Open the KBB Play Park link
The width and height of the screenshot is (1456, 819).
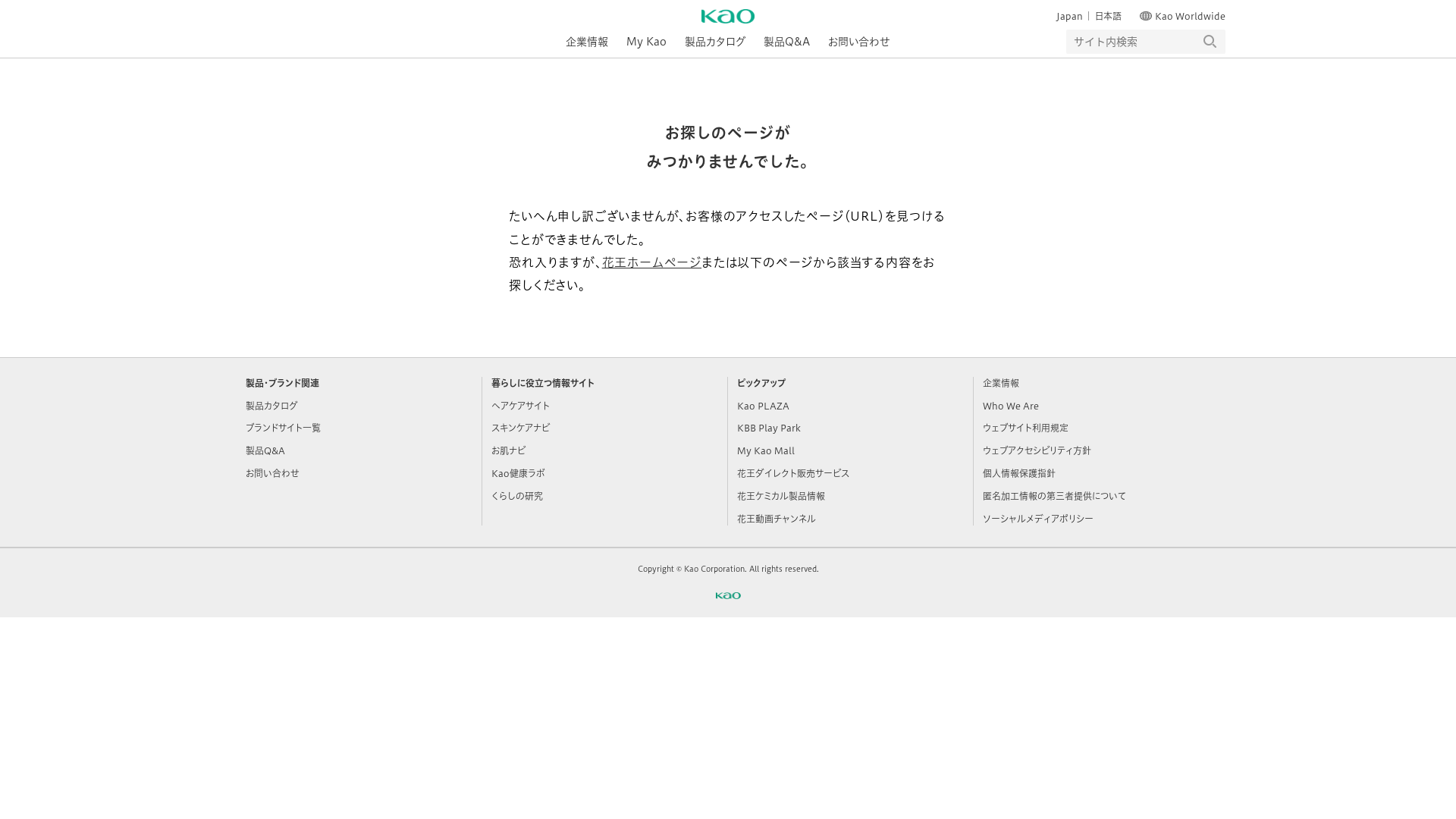(768, 428)
